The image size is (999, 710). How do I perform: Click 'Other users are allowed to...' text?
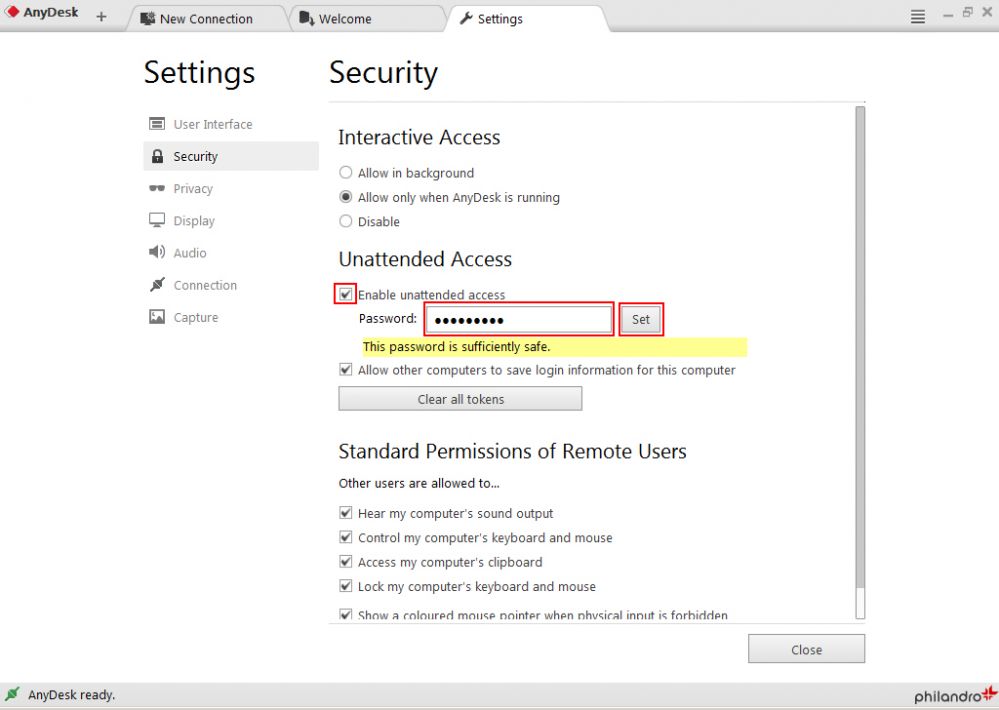click(x=419, y=483)
